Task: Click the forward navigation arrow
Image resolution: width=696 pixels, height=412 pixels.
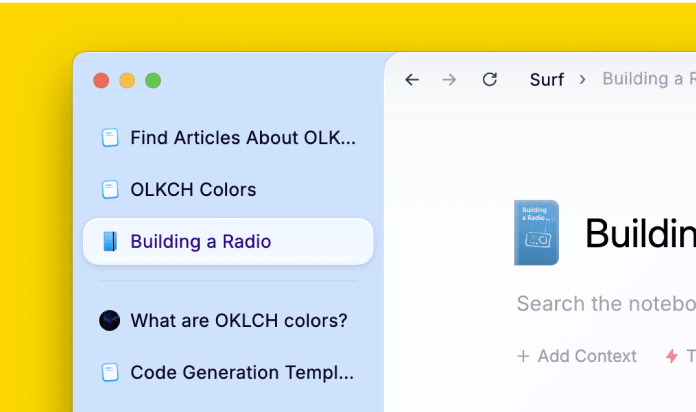Action: (x=450, y=80)
